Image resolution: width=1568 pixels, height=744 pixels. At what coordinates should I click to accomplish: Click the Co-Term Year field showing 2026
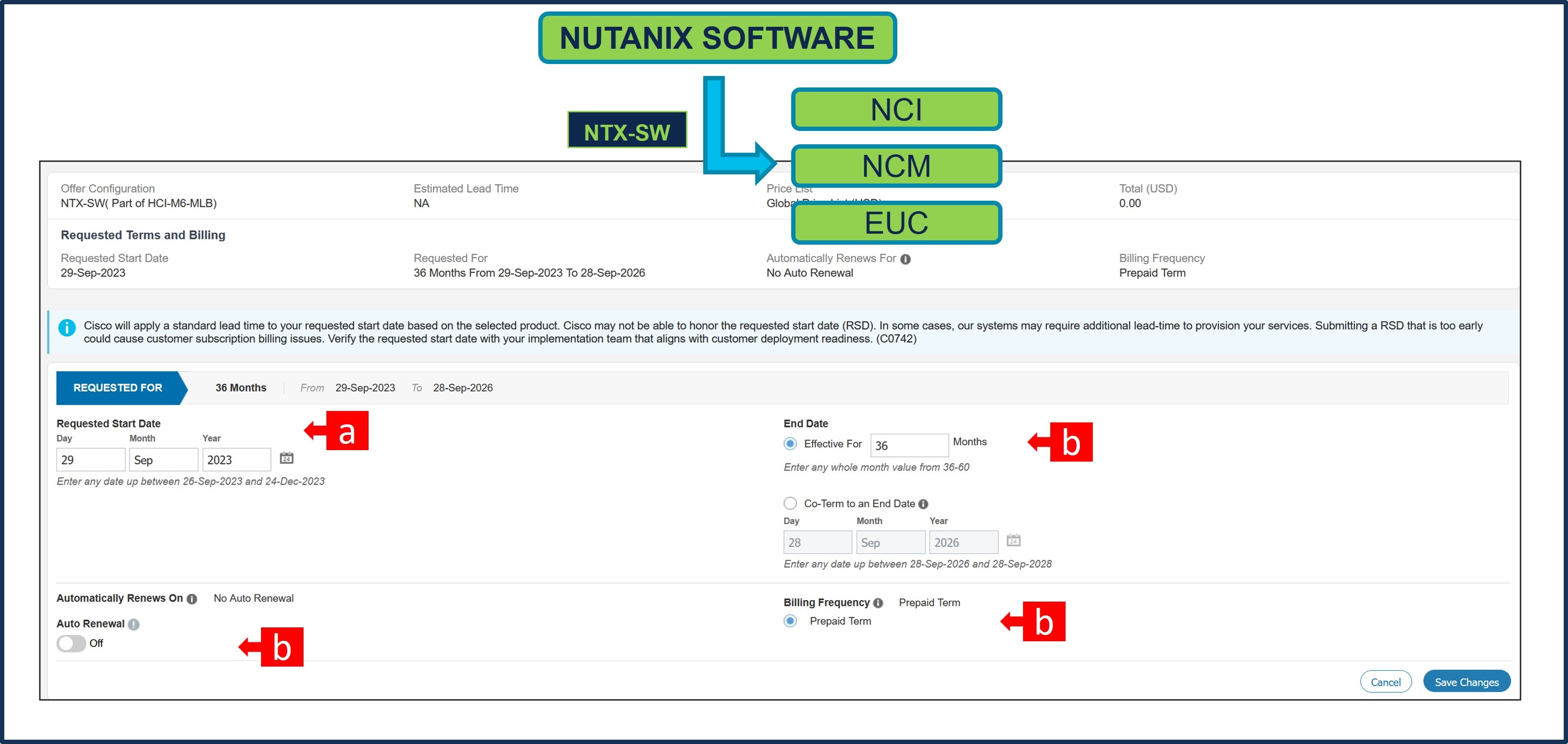coord(964,542)
